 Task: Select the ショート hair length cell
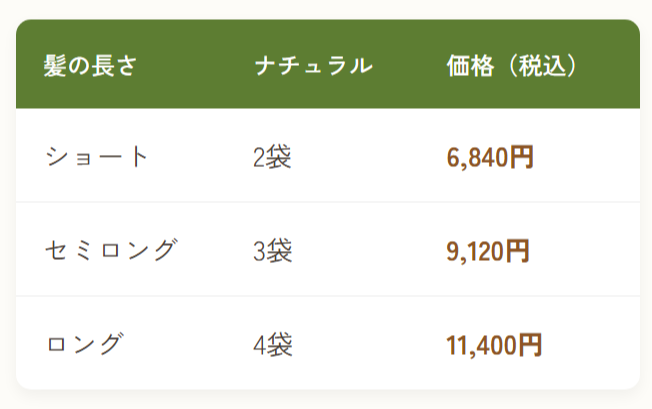[x=96, y=157]
